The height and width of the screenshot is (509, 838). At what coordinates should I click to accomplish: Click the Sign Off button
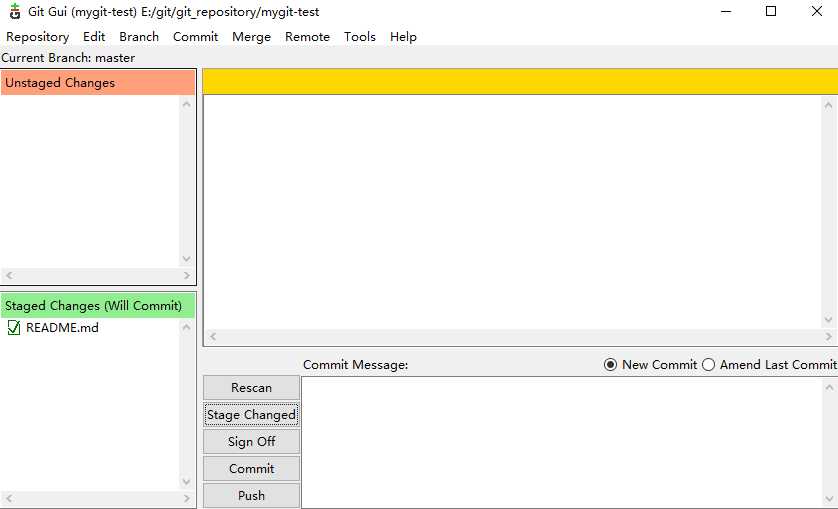click(251, 442)
